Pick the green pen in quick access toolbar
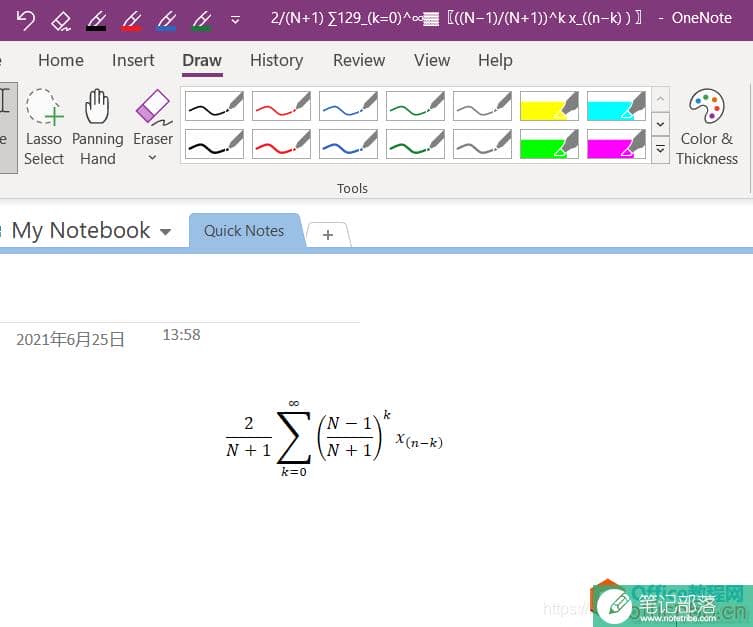This screenshot has width=753, height=627. (201, 21)
